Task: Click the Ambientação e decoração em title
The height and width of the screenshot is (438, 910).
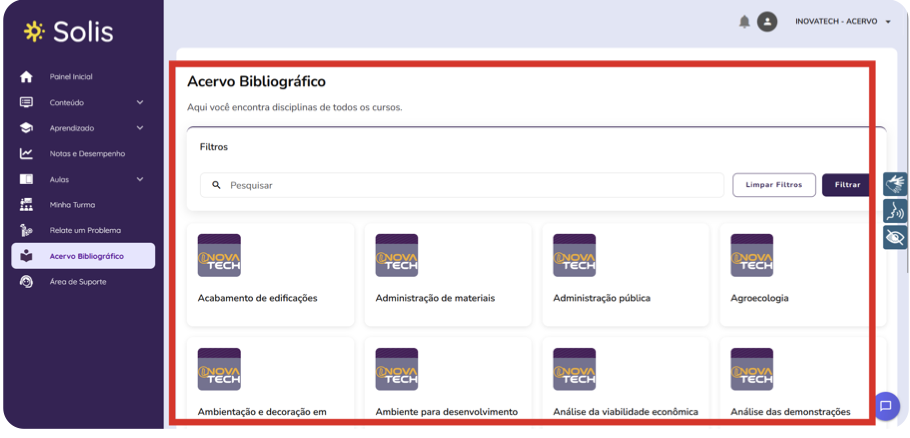Action: coord(262,412)
